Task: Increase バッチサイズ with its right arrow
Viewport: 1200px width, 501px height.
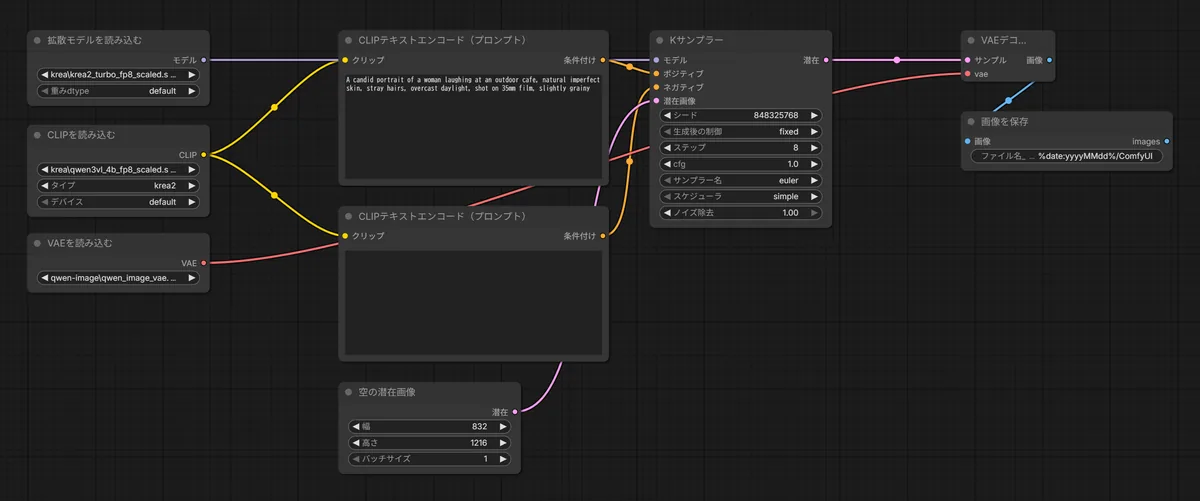Action: click(503, 459)
